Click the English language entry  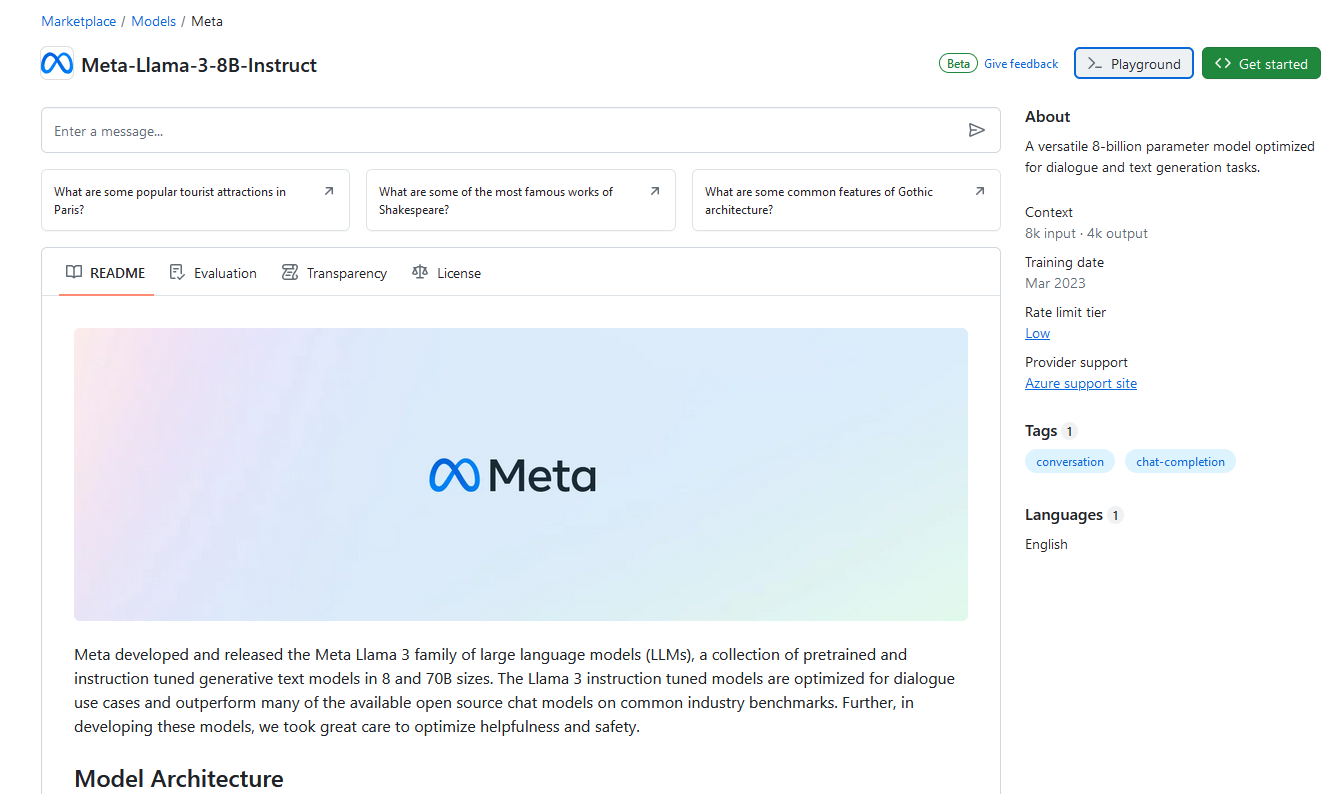1046,544
